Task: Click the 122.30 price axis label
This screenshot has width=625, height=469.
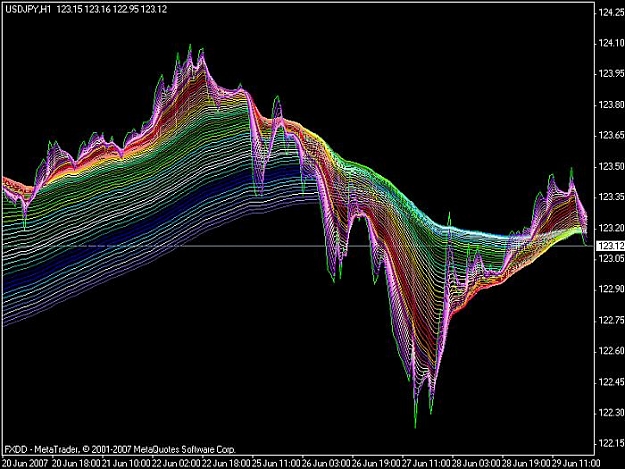Action: [x=611, y=412]
